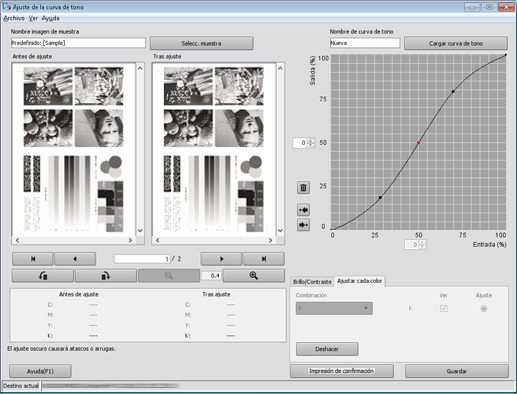Open the Ver menu
Screen dimensions: 517x394
coord(33,18)
